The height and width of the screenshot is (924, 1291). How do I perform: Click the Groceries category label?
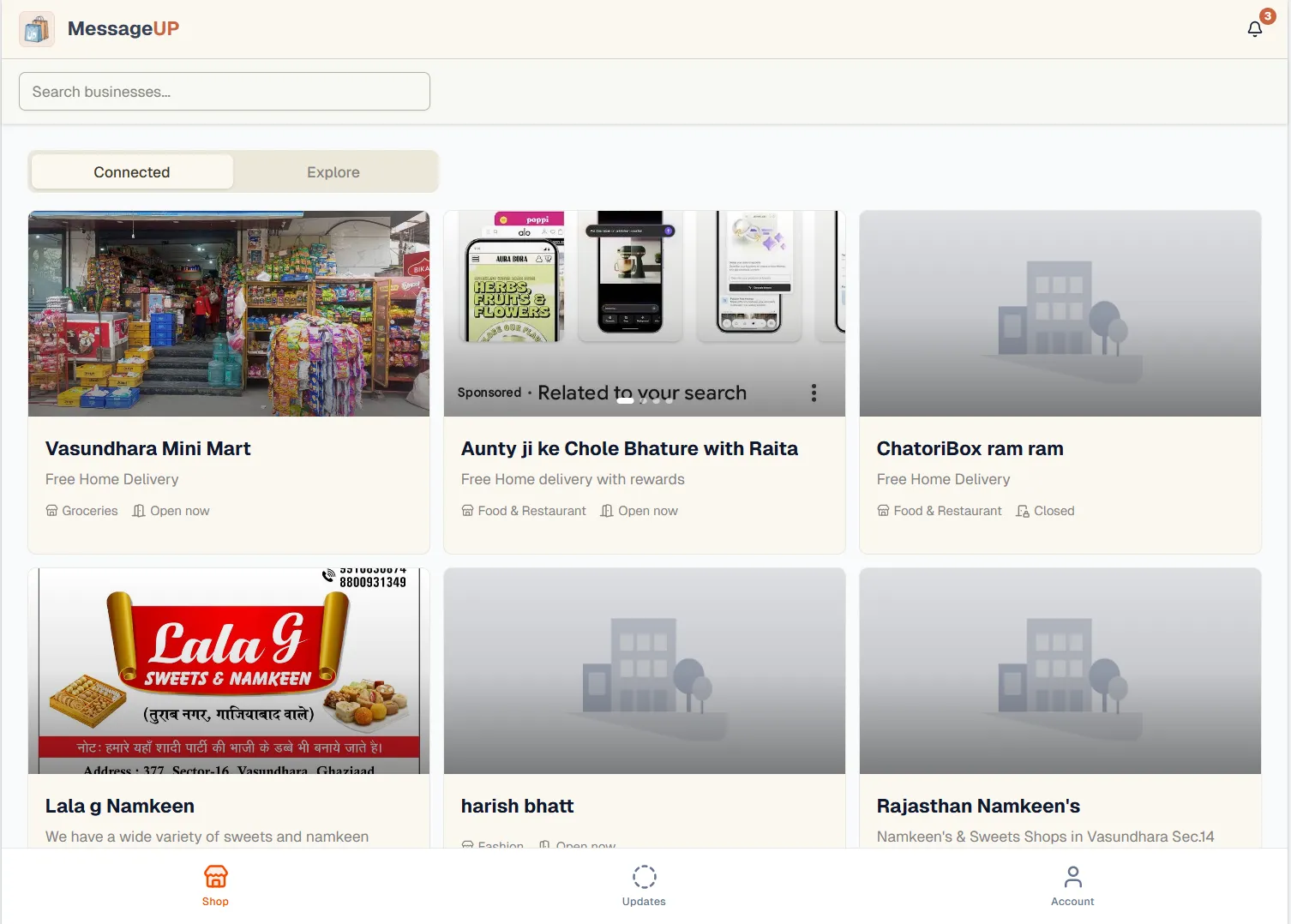coord(90,511)
